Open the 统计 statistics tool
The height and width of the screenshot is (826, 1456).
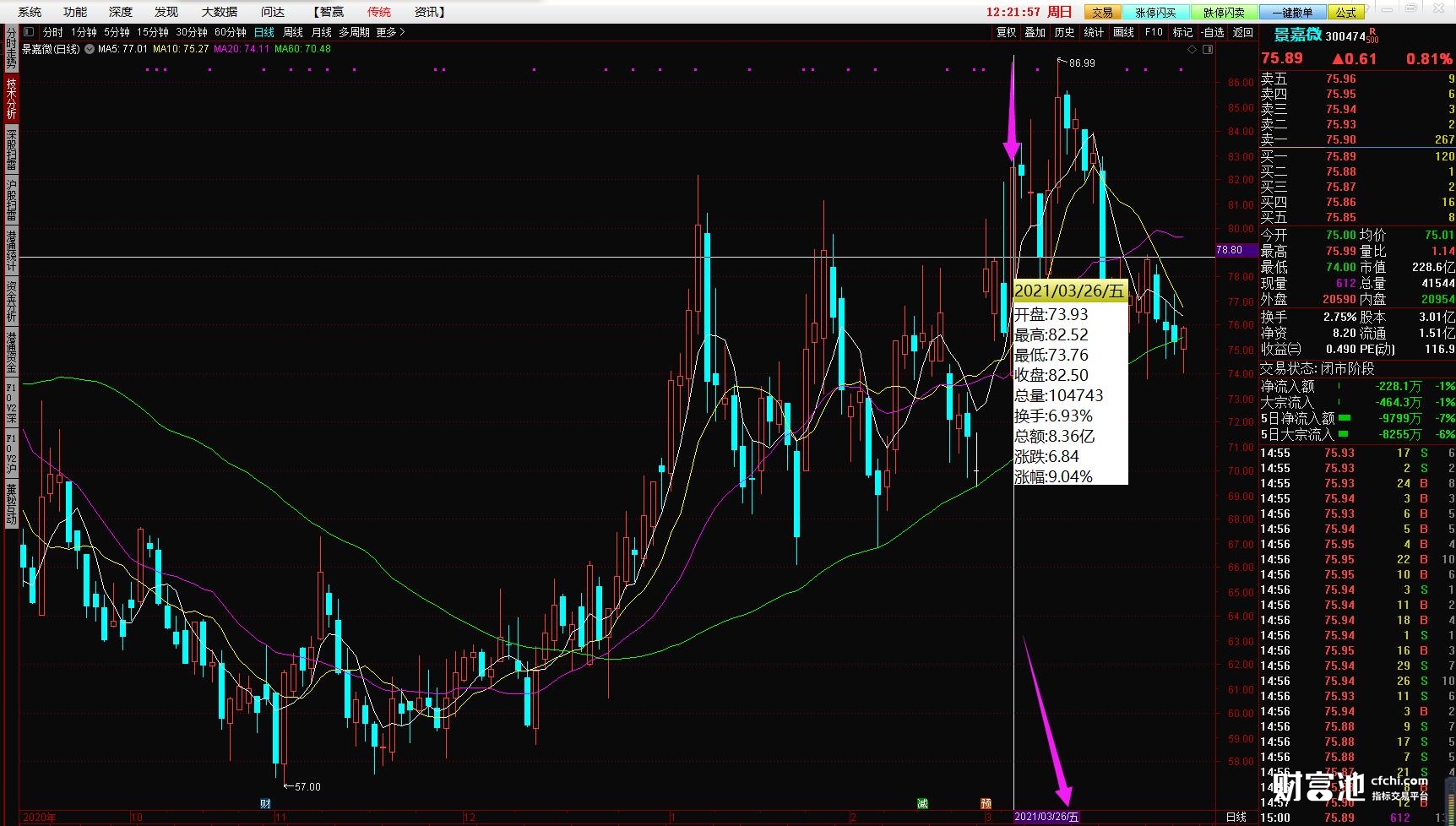click(1094, 32)
